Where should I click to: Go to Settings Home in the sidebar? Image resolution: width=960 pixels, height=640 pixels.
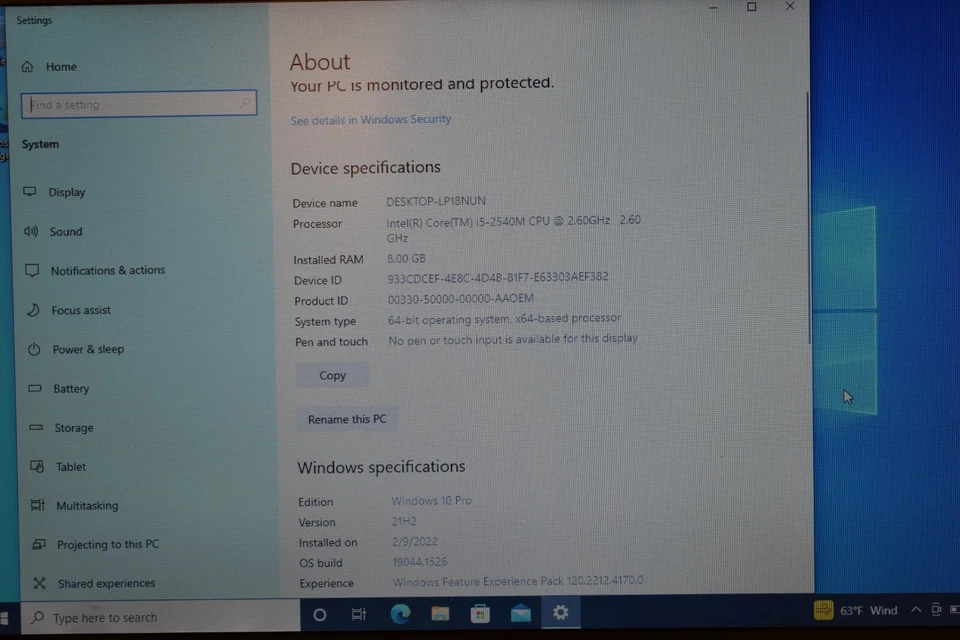click(61, 66)
